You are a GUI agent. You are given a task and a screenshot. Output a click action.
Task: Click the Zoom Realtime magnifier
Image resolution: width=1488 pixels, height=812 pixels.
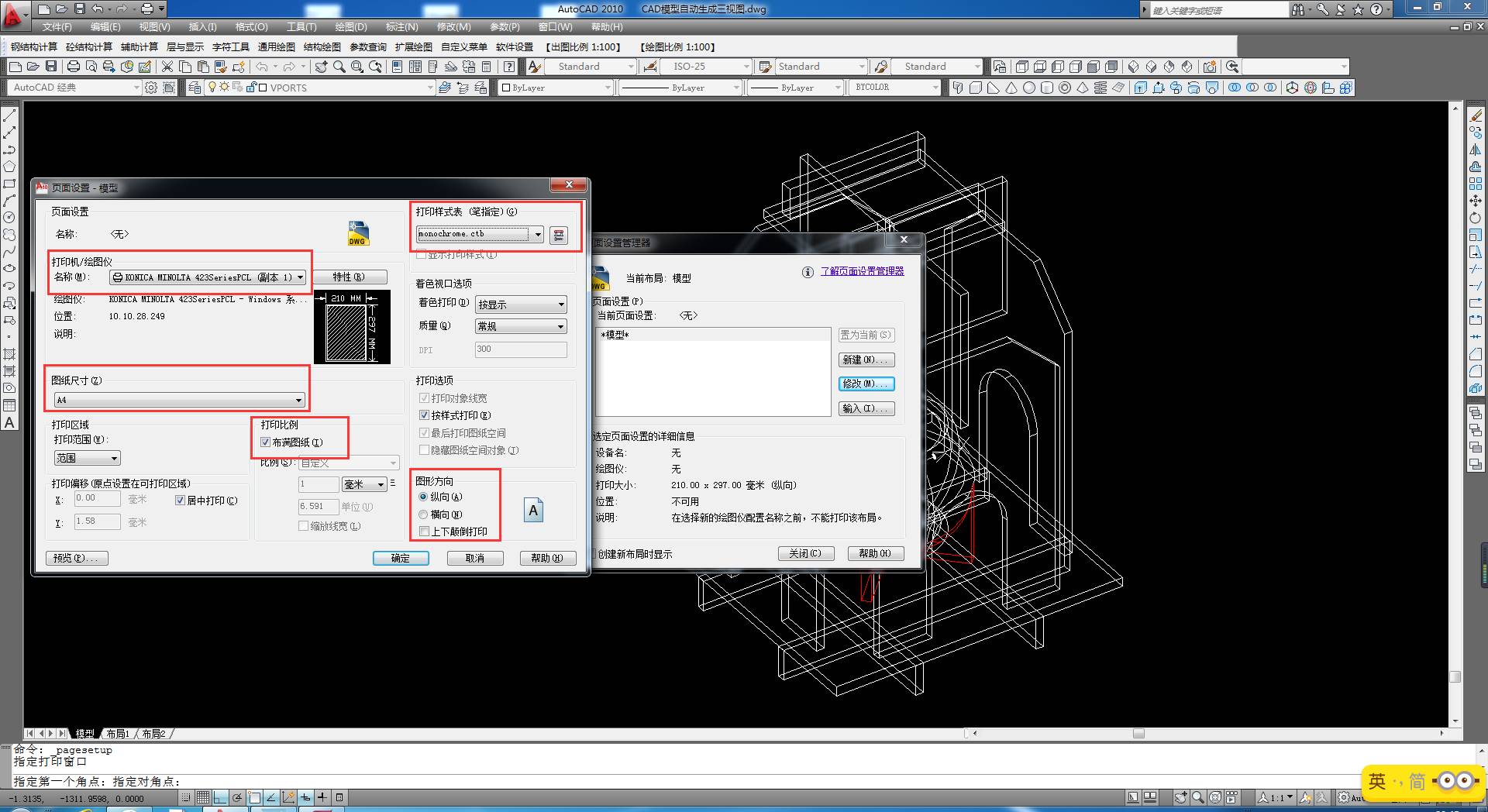(339, 67)
